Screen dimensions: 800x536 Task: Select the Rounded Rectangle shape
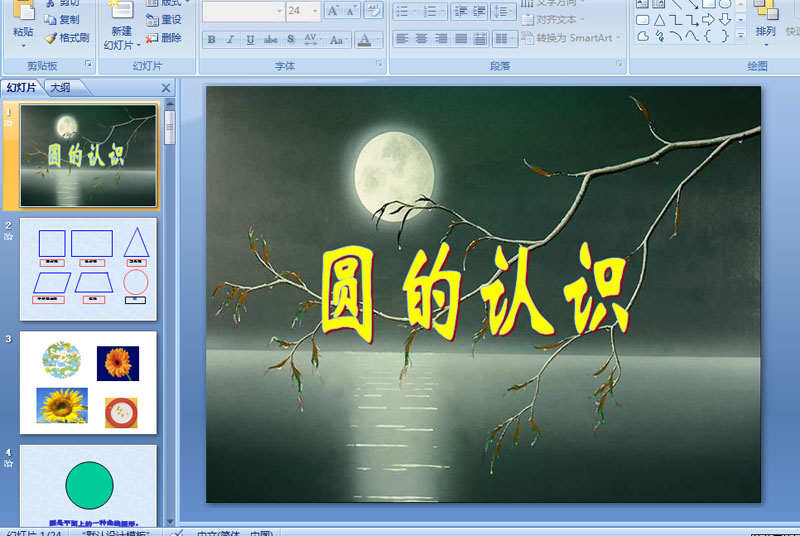[643, 20]
